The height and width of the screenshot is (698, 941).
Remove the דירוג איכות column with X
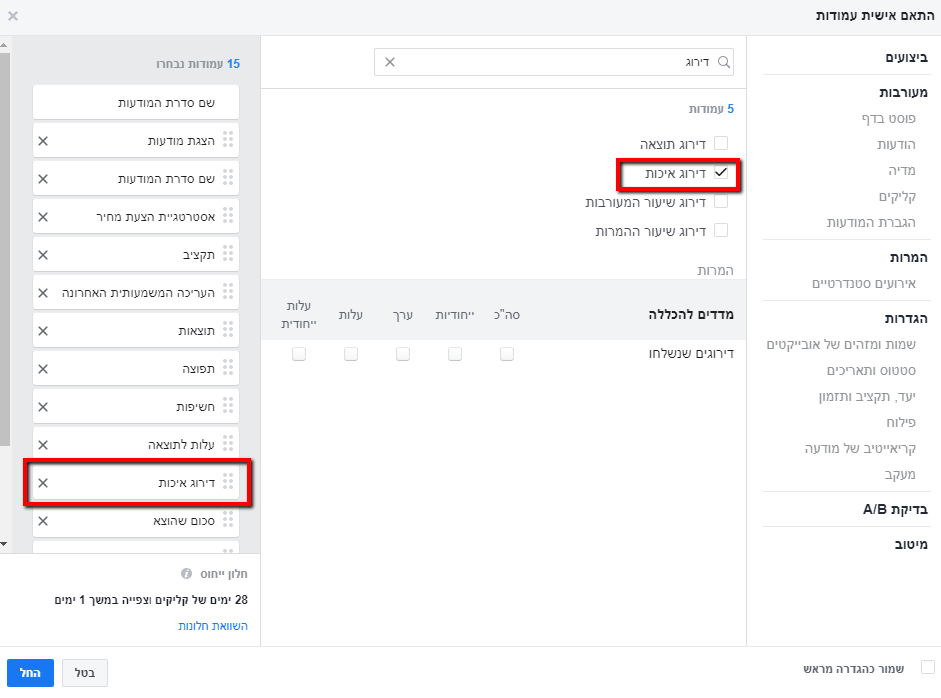(x=43, y=483)
